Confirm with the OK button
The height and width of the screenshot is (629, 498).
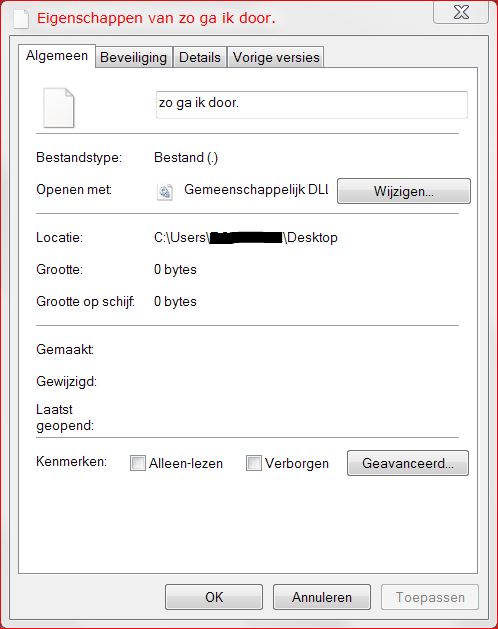tap(214, 597)
